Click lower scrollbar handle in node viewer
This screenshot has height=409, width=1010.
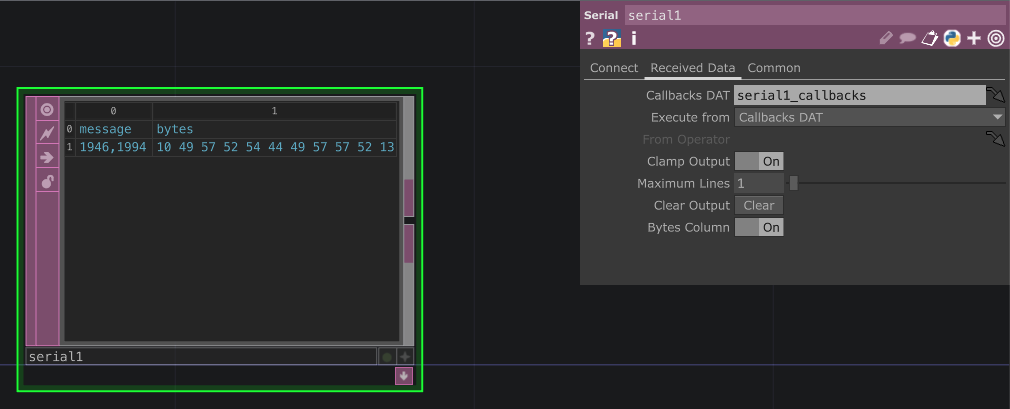pyautogui.click(x=408, y=243)
